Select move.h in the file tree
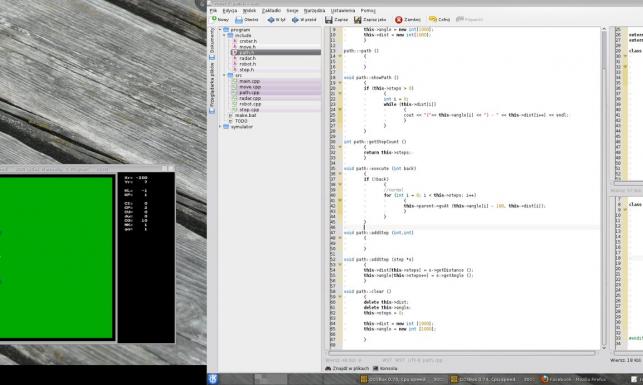The width and height of the screenshot is (643, 385). 247,47
